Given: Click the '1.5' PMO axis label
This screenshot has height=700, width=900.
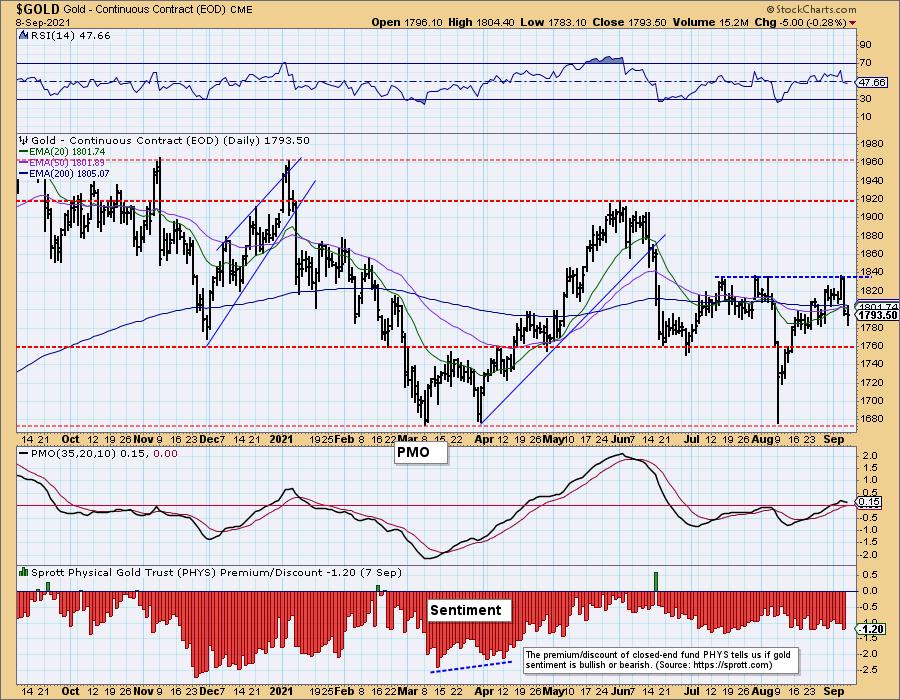Looking at the screenshot, I should click(870, 468).
